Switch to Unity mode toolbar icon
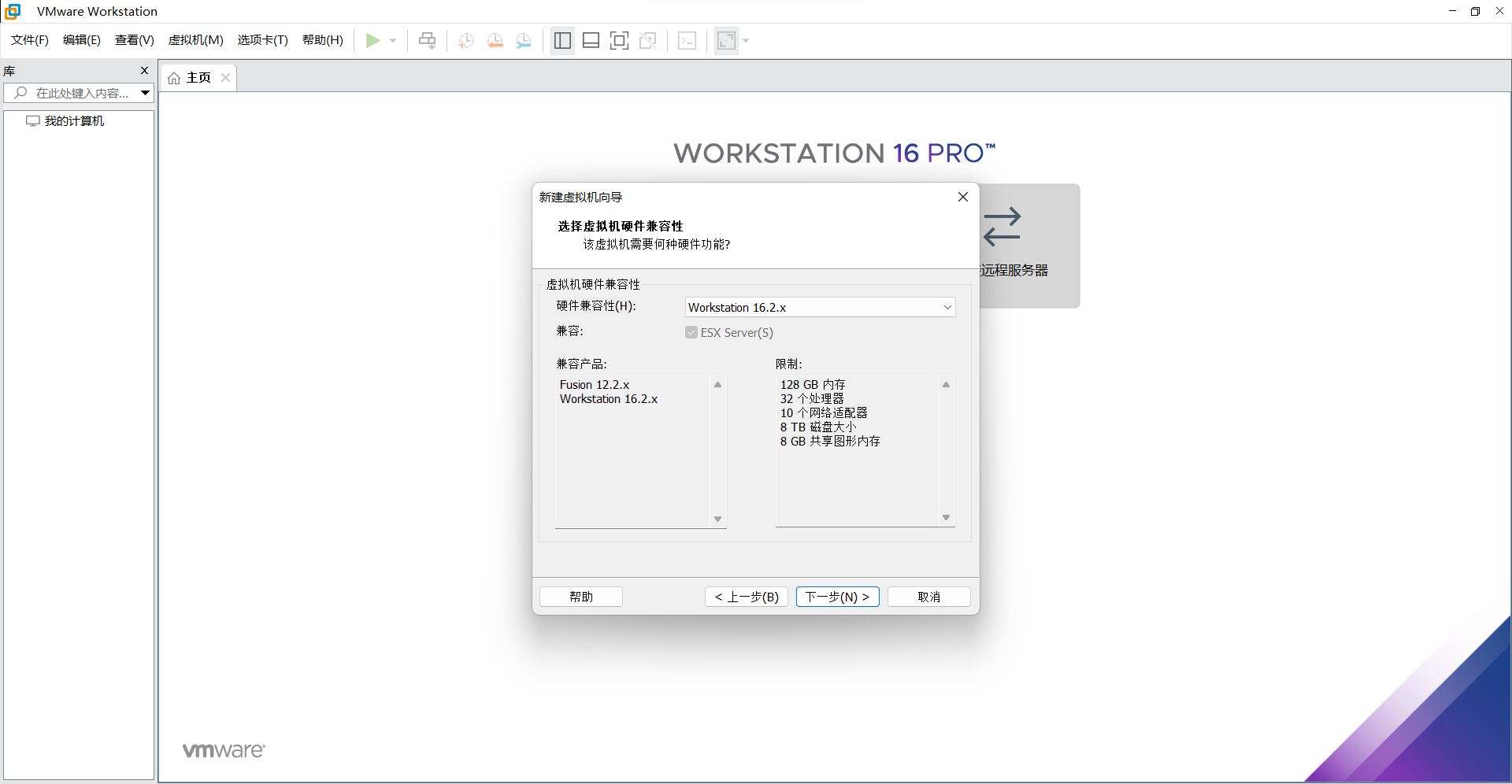 pos(648,40)
